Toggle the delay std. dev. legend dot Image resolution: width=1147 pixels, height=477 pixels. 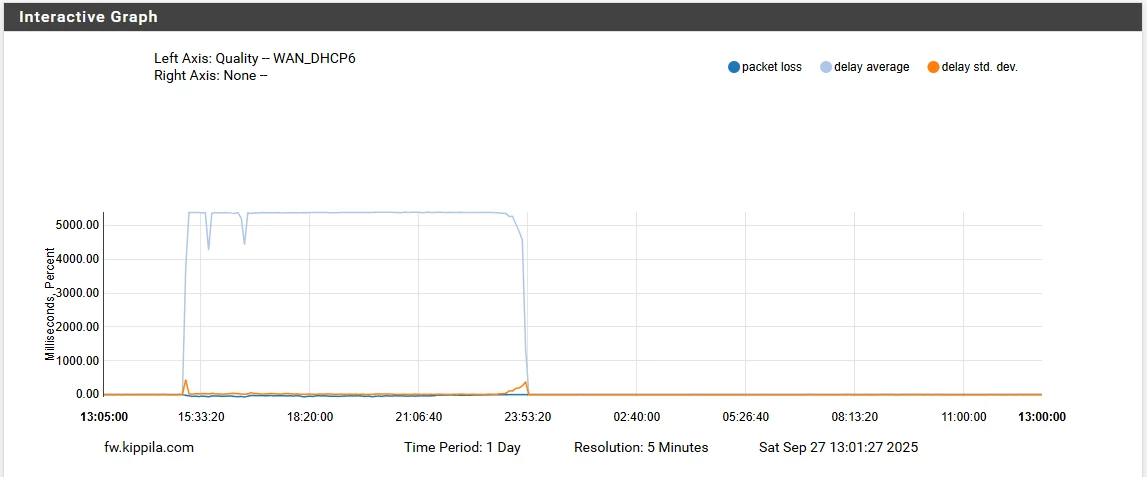933,67
